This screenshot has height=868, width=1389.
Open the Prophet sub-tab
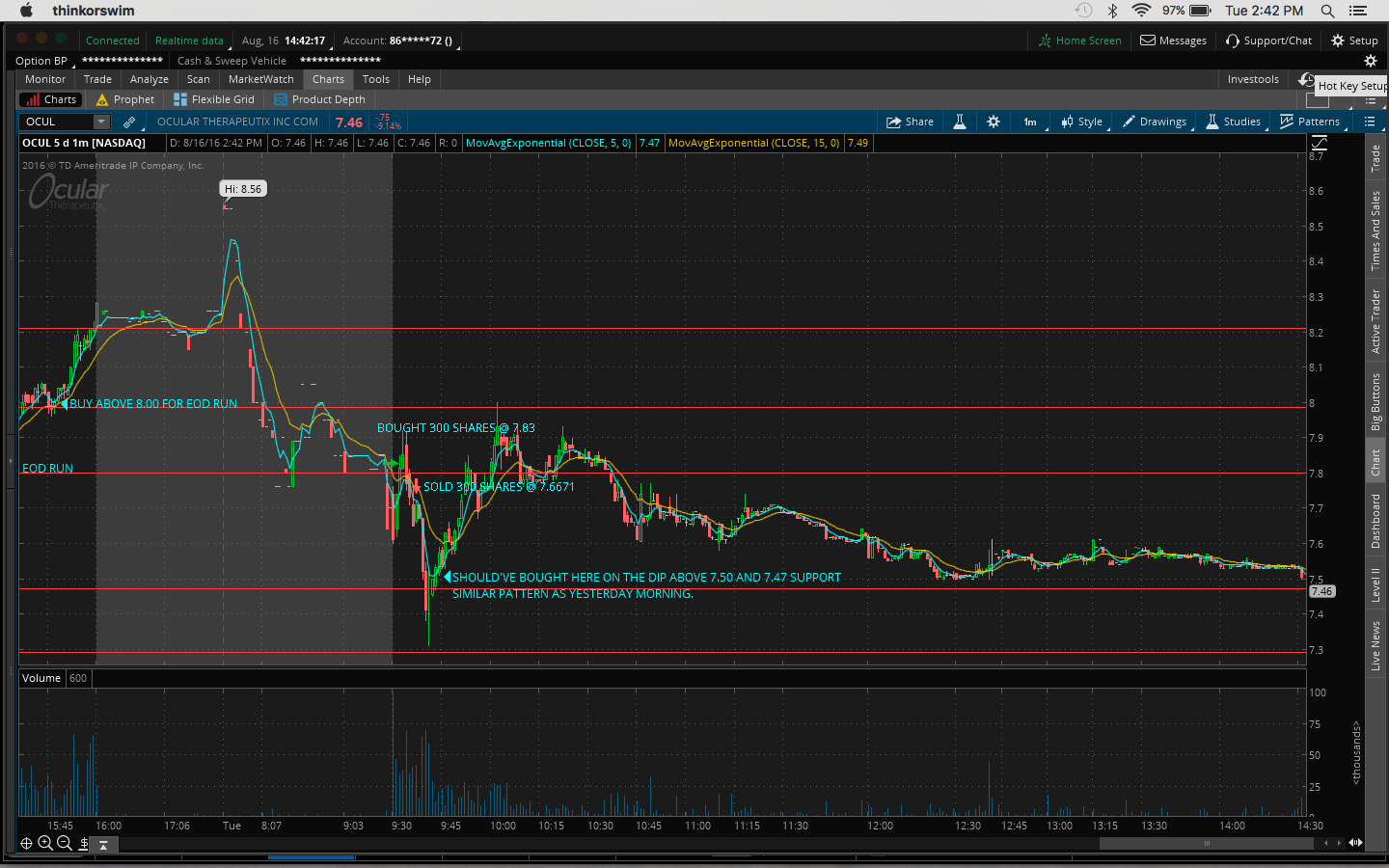(x=125, y=99)
